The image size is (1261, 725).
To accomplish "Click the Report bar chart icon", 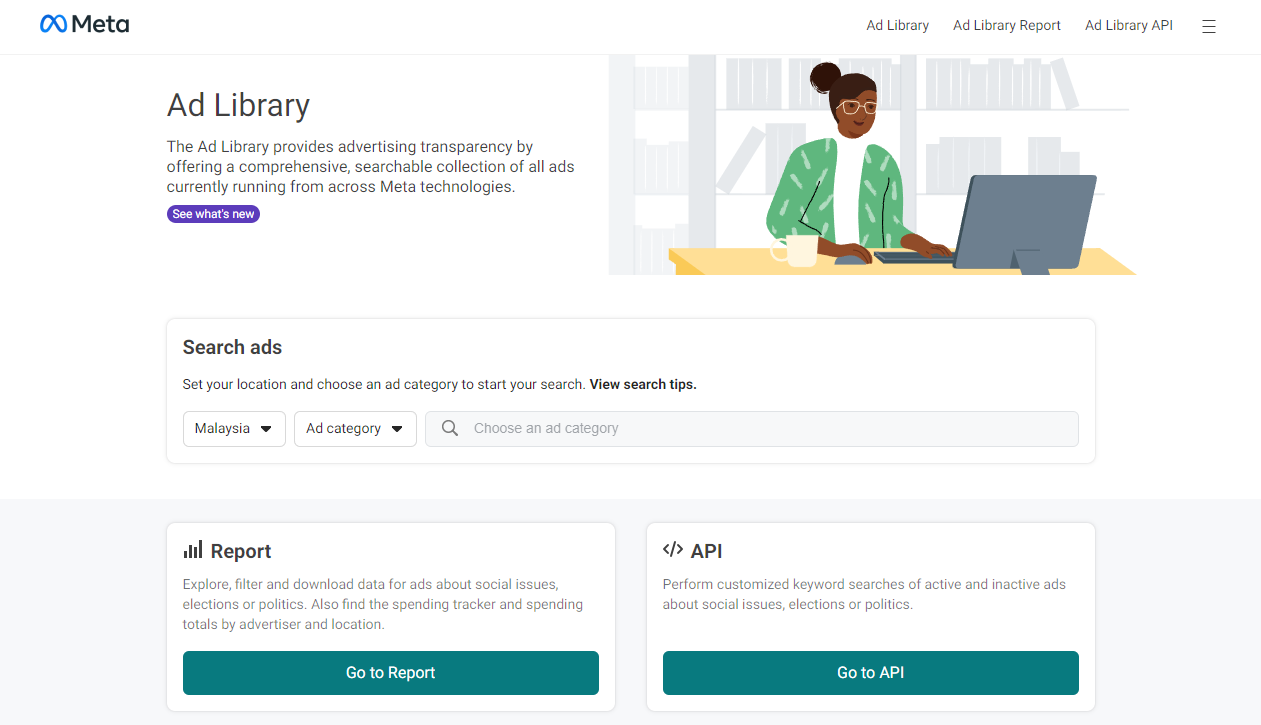I will [x=193, y=550].
